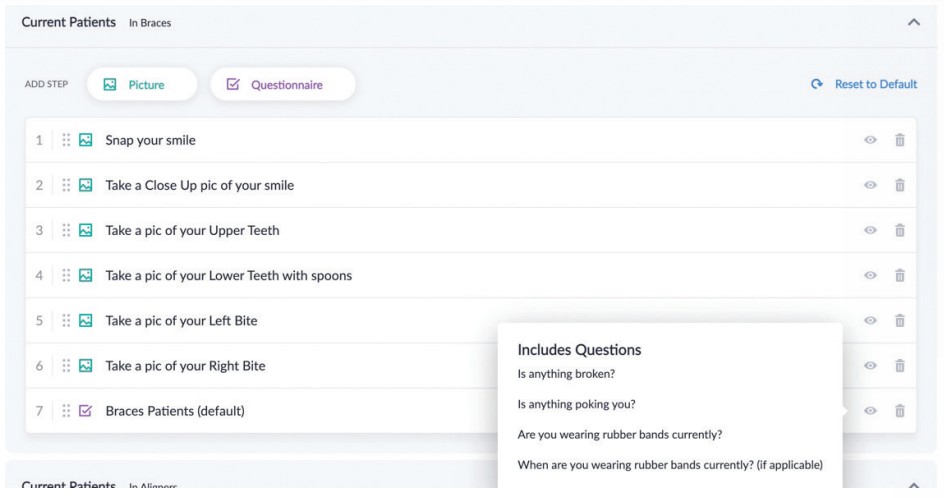Add a Questionnaire step
Screen dimensions: 944x498
point(283,84)
